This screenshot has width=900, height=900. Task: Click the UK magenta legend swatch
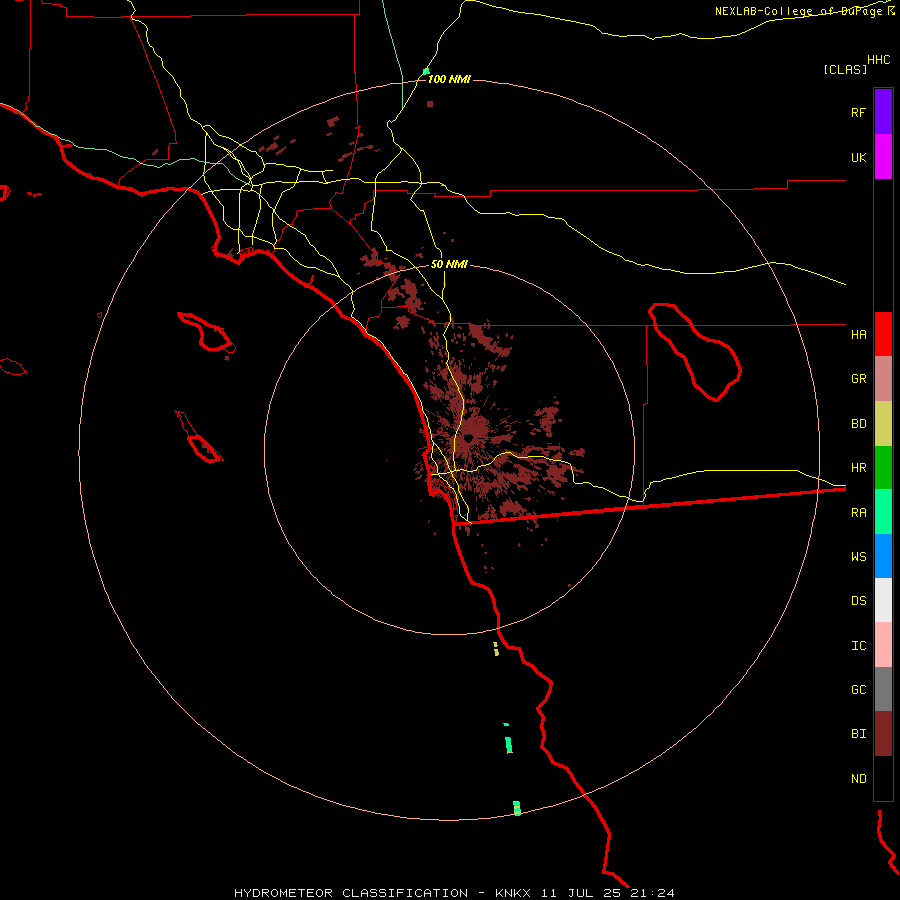(883, 157)
